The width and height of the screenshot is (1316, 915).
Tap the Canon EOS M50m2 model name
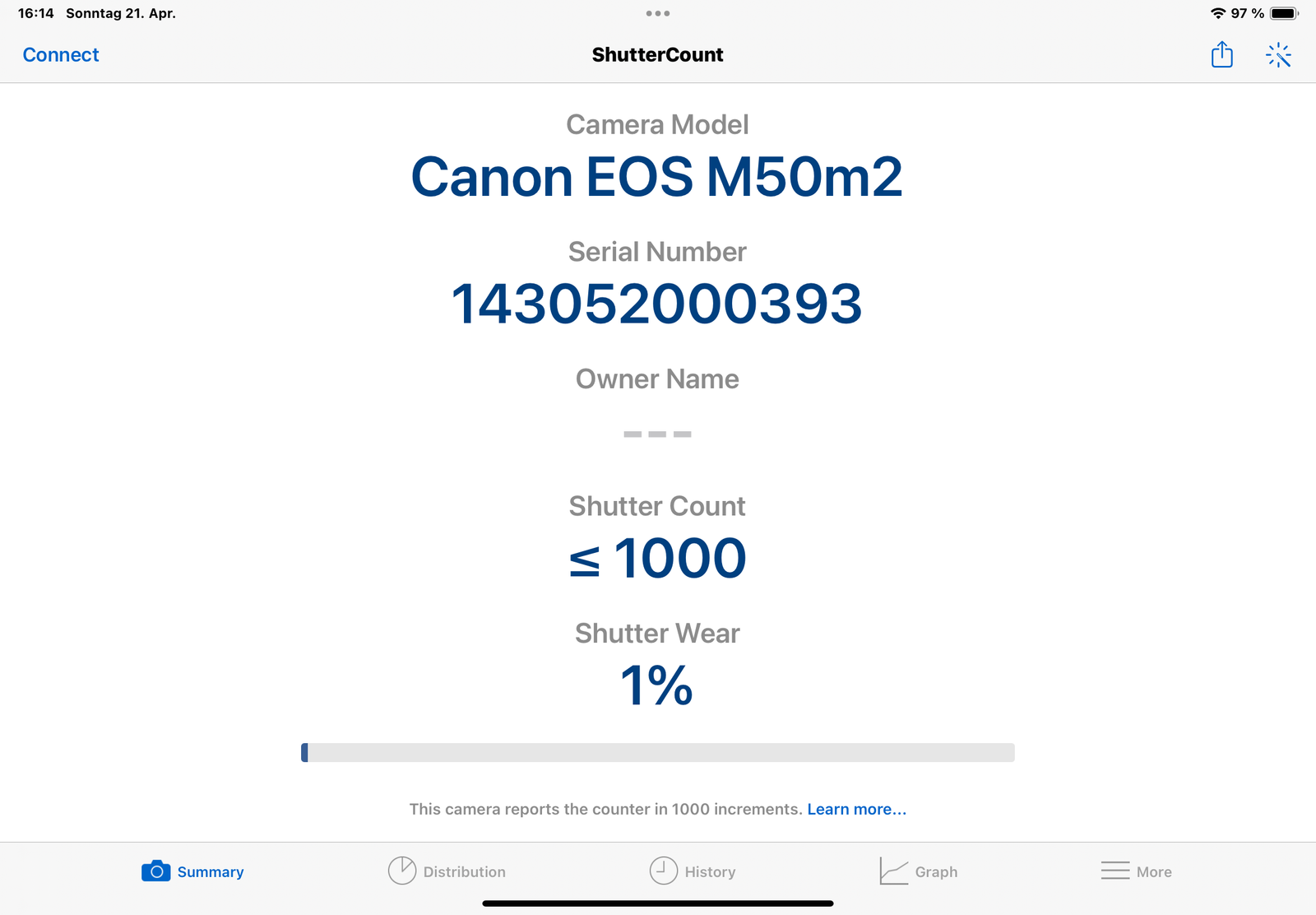[656, 177]
